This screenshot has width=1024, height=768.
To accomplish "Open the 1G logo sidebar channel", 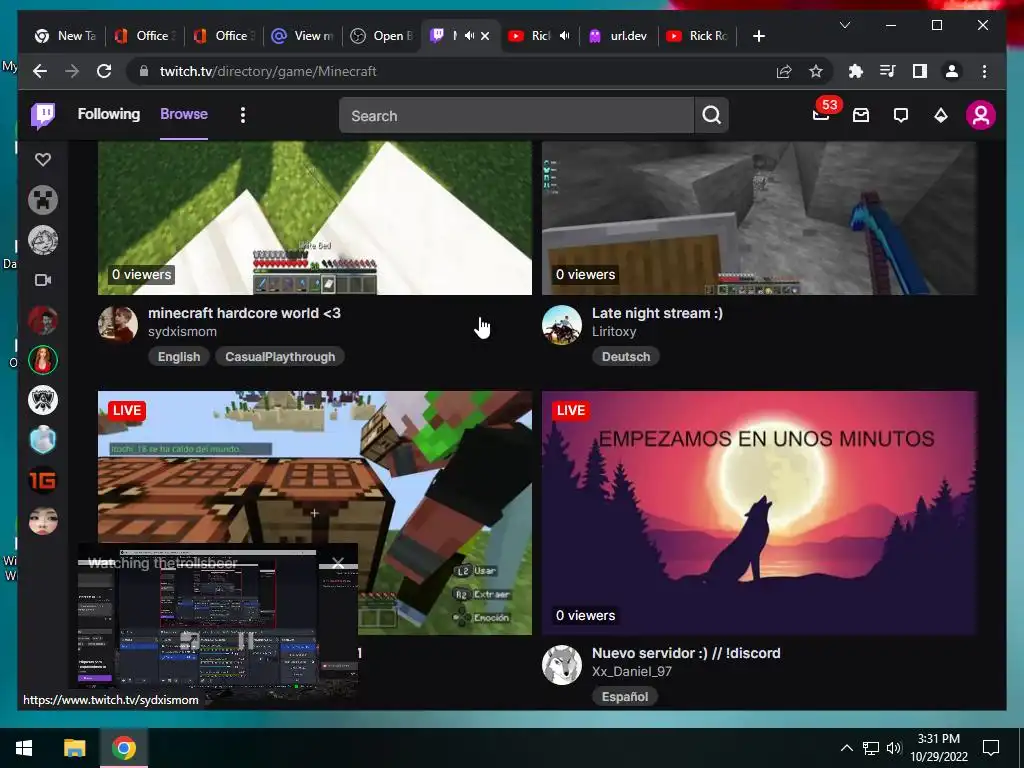I will point(43,481).
